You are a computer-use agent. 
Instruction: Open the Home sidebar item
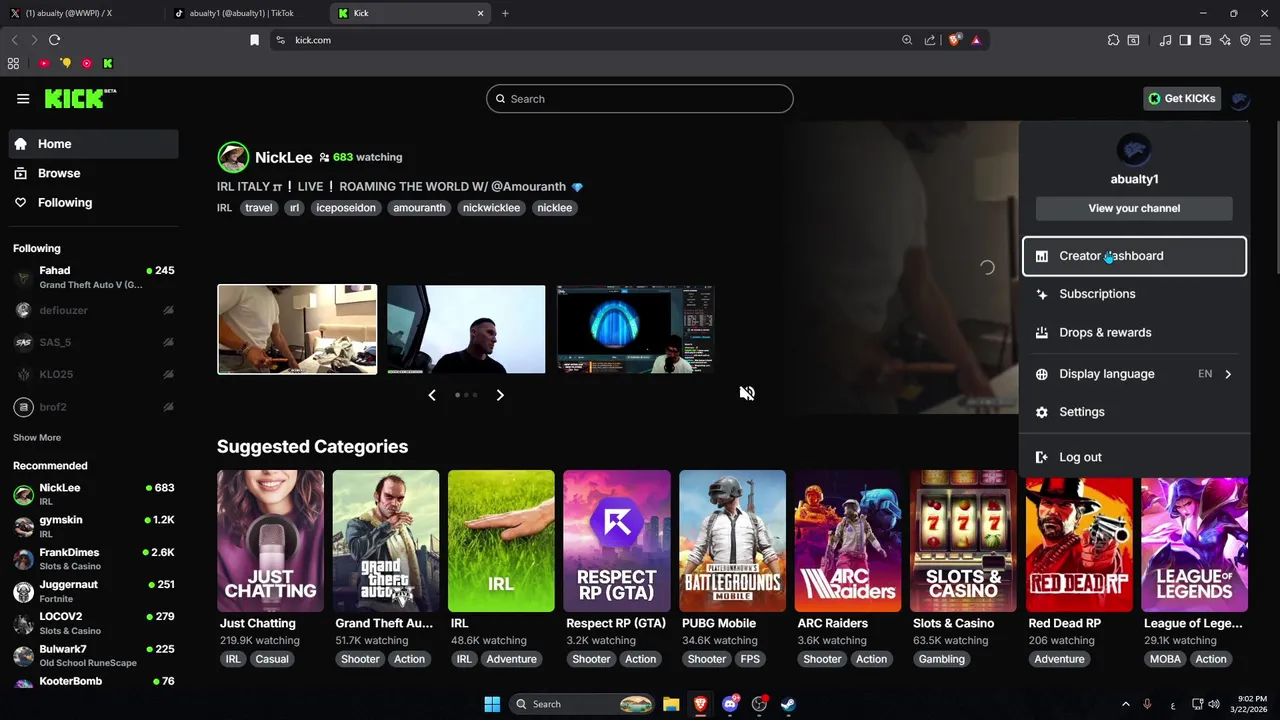[x=94, y=144]
